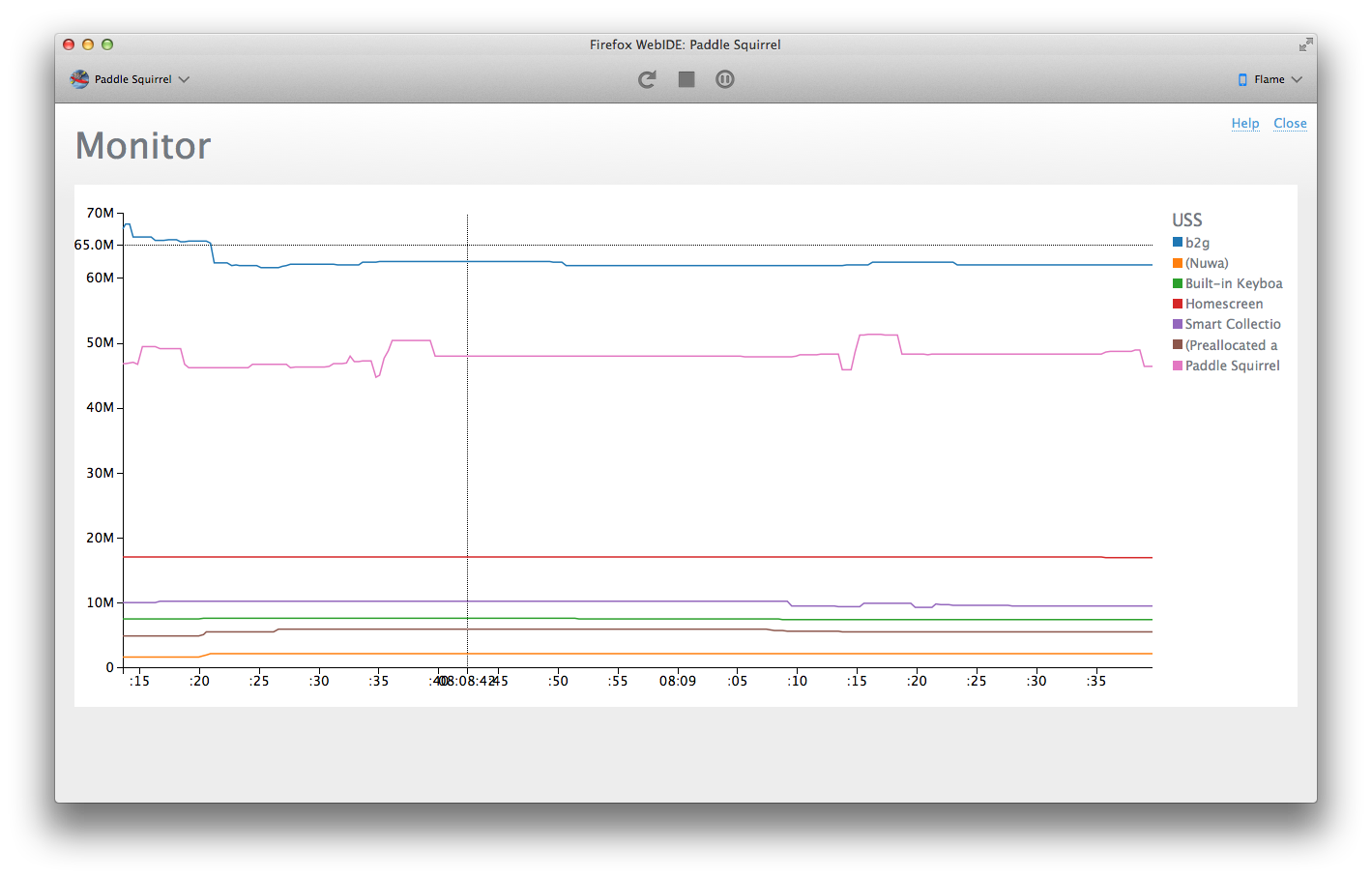This screenshot has height=879, width=1372.
Task: Select the Smart Collectio legend label
Action: click(x=1233, y=324)
